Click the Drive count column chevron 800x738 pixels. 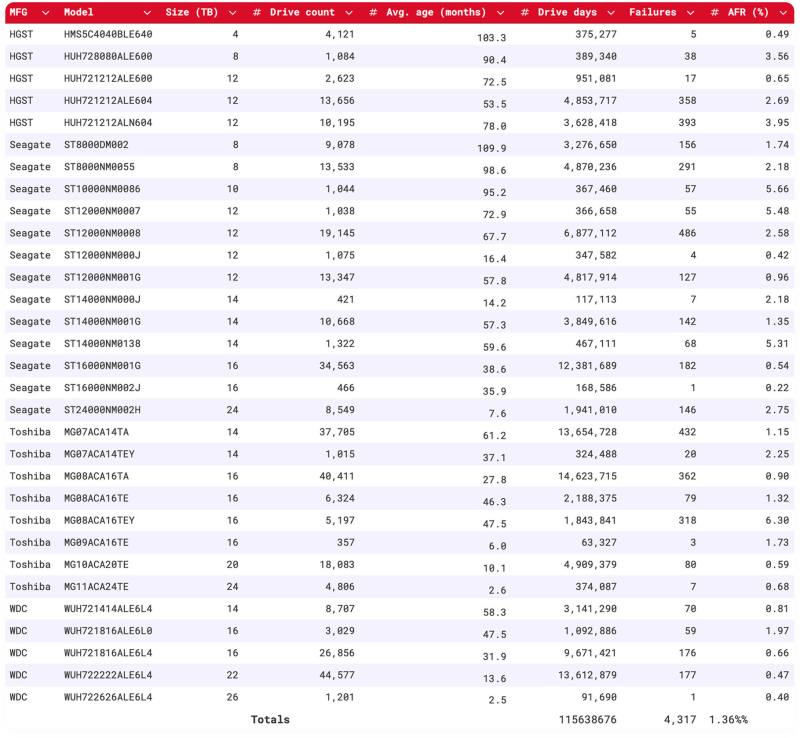pos(349,13)
